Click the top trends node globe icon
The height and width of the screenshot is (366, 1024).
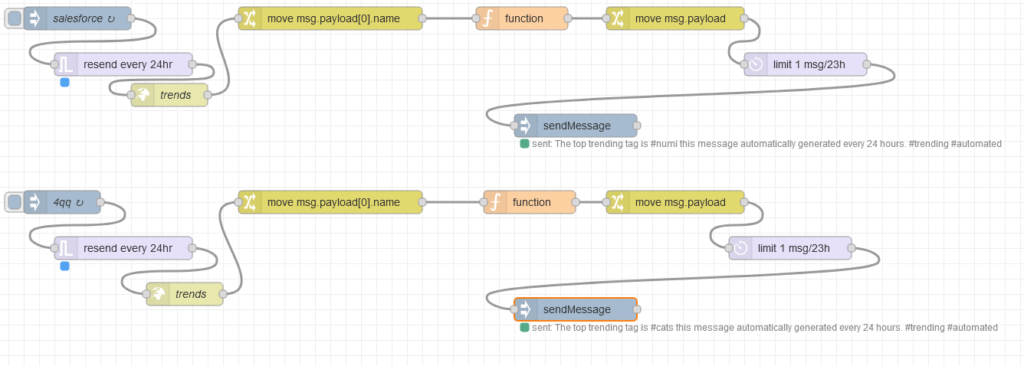tap(143, 95)
